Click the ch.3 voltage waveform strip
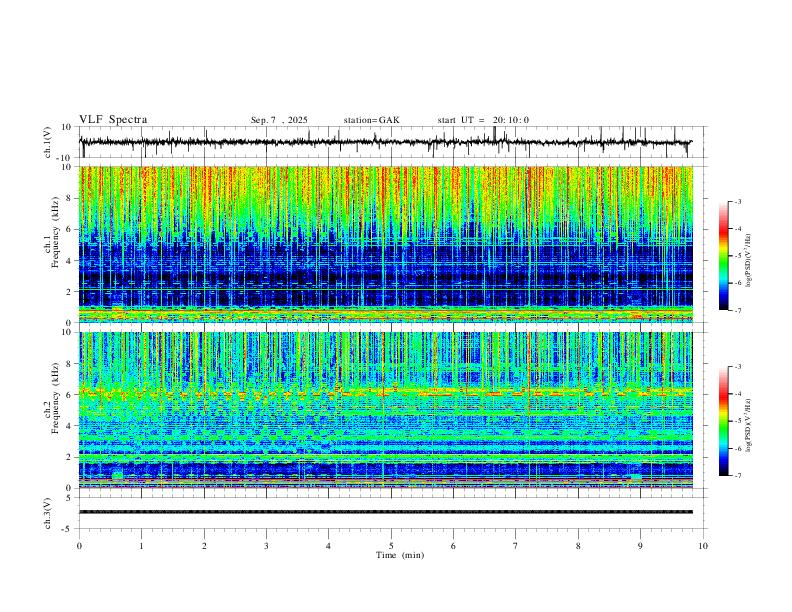 (x=386, y=512)
